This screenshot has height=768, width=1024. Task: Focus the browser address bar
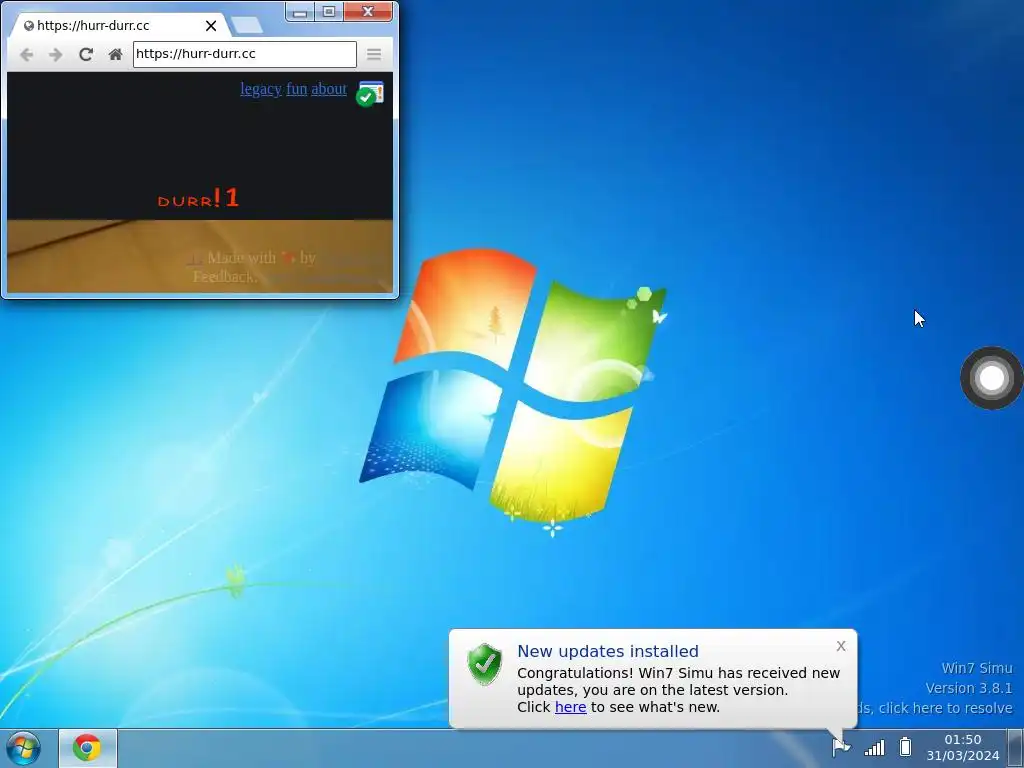click(x=245, y=54)
